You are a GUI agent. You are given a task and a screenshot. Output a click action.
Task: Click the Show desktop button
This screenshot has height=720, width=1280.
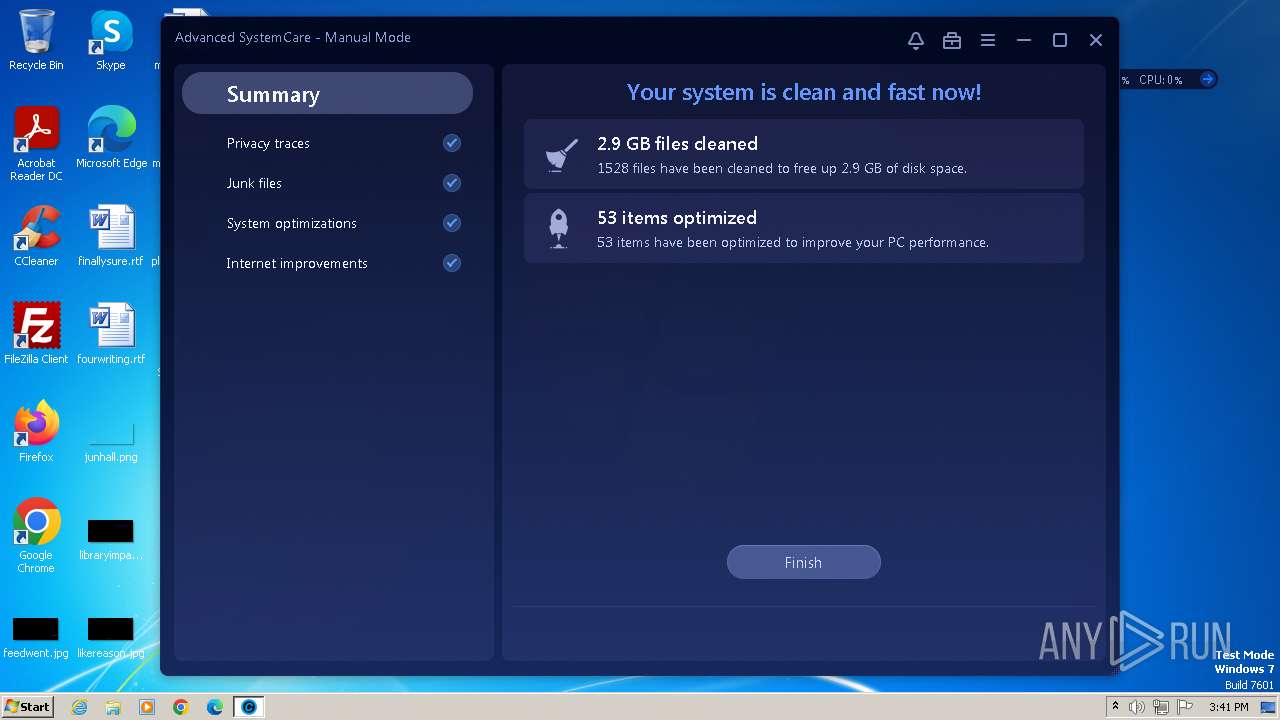pos(1269,707)
